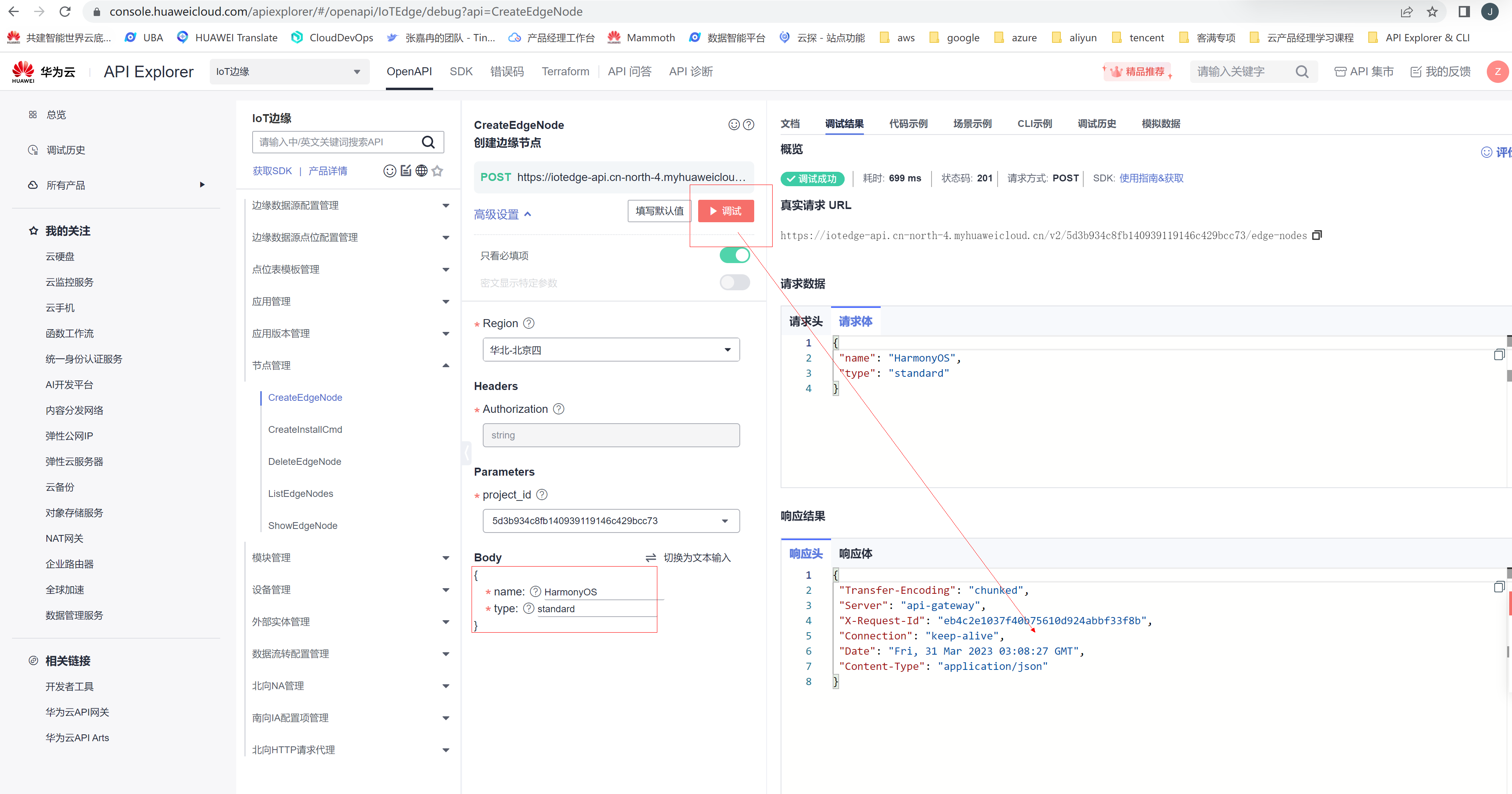Click help icon next to project_id

click(542, 494)
